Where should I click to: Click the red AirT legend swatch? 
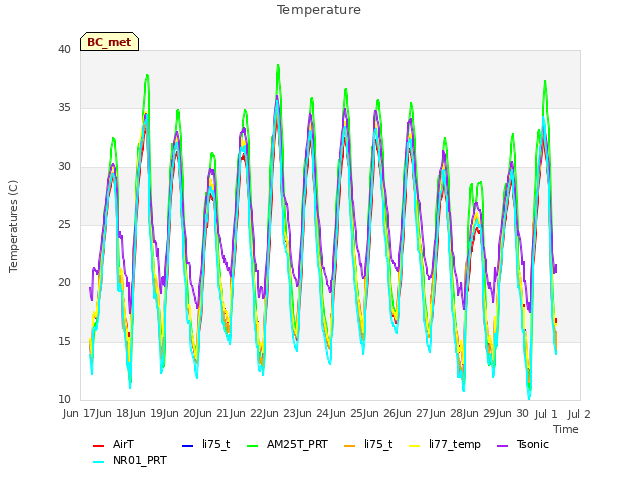coord(98,446)
